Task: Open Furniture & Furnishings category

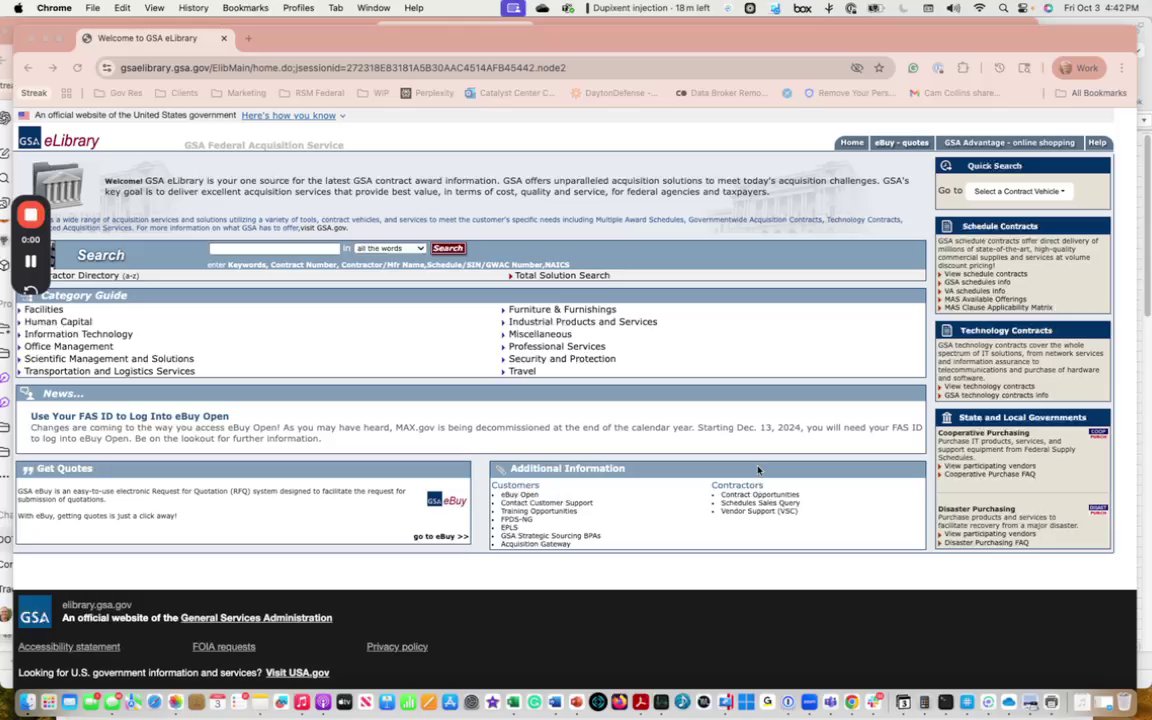Action: 562,309
